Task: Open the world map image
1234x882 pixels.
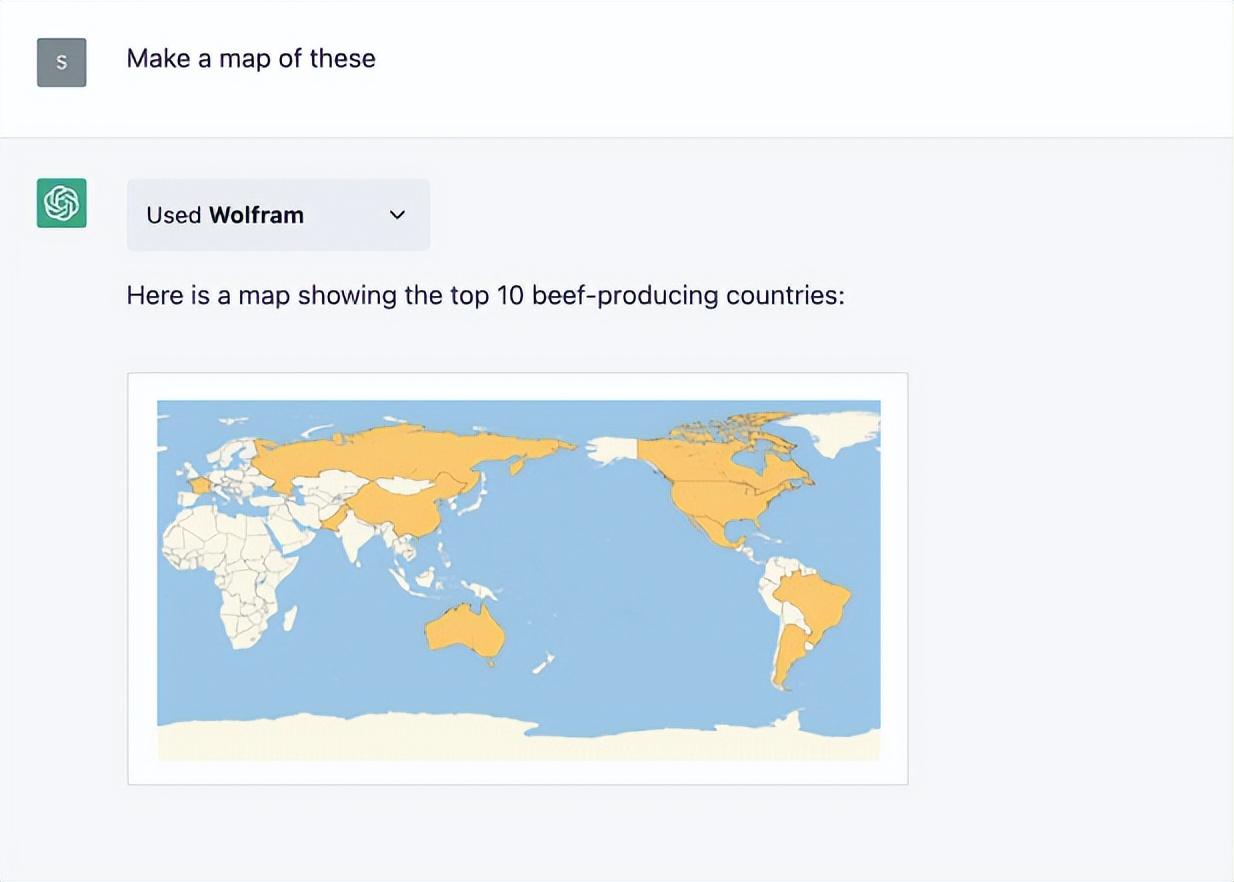Action: [518, 579]
